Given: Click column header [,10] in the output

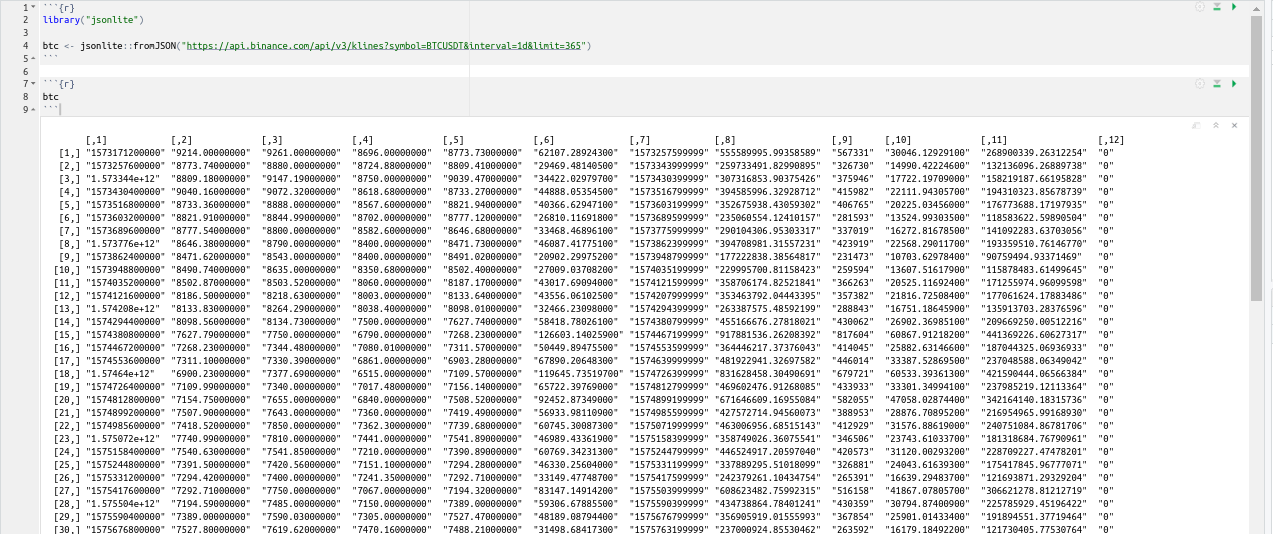Looking at the screenshot, I should 898,140.
